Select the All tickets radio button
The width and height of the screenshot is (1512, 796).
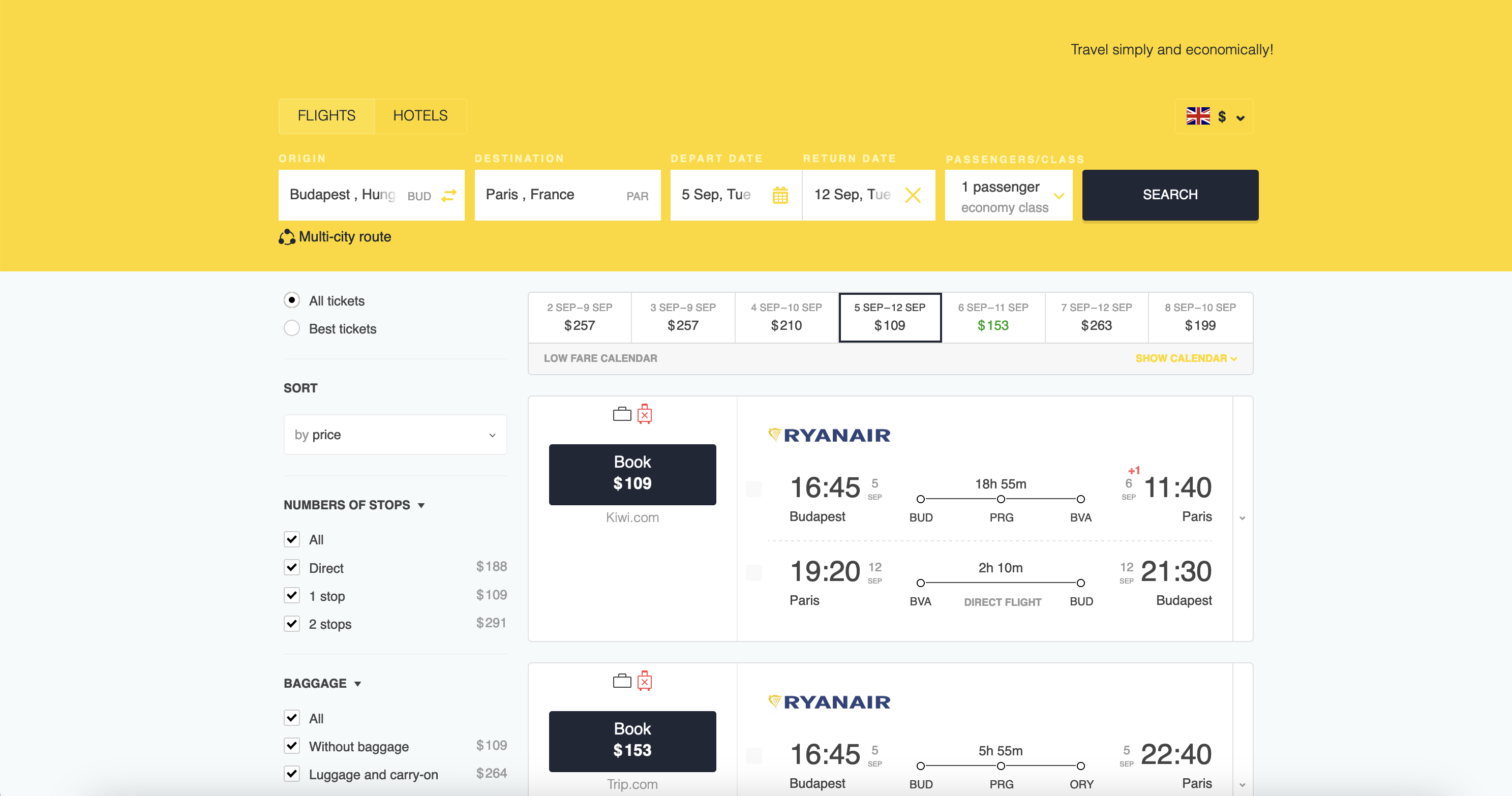(x=292, y=300)
